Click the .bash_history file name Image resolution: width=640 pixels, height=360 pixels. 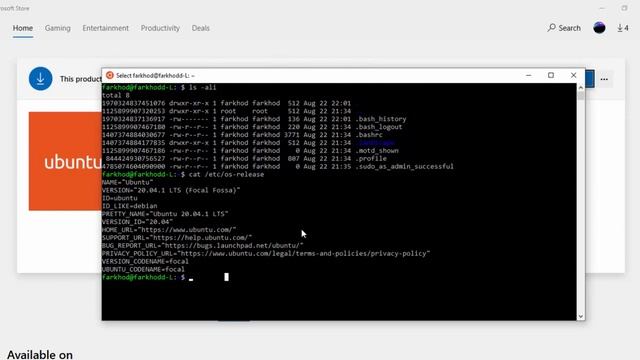(x=380, y=119)
